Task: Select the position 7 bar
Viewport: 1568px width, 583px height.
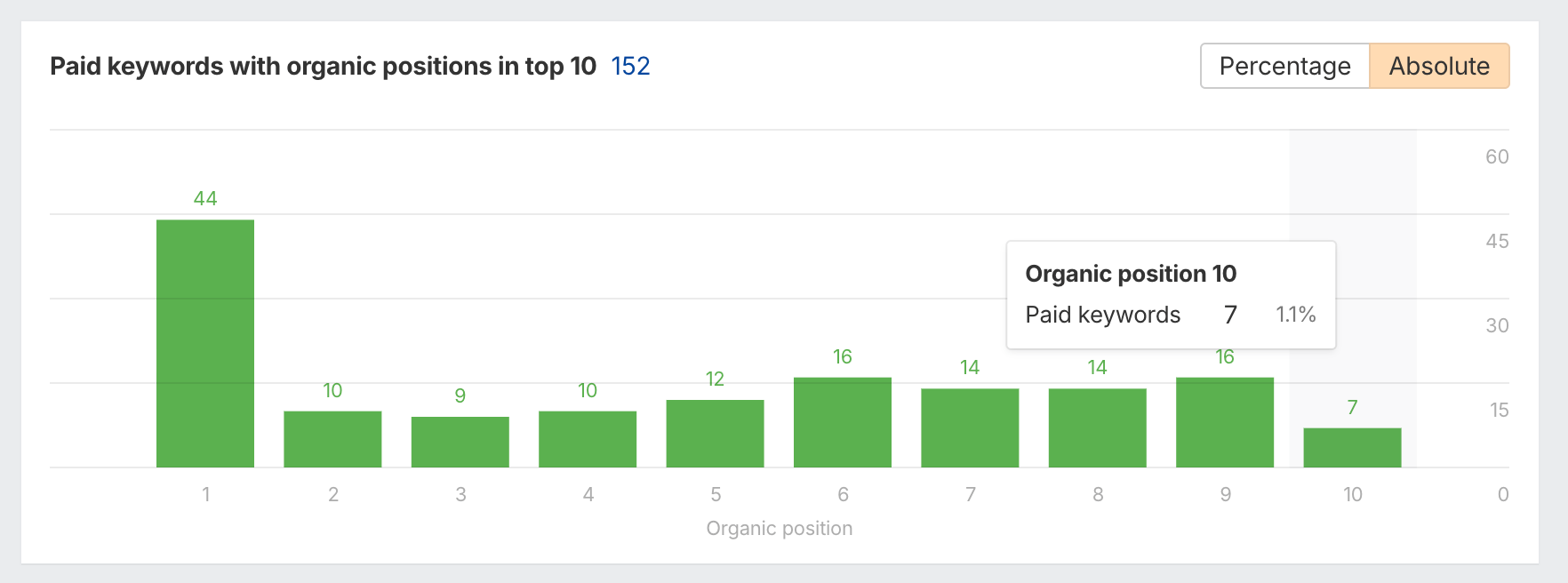Action: click(x=970, y=427)
